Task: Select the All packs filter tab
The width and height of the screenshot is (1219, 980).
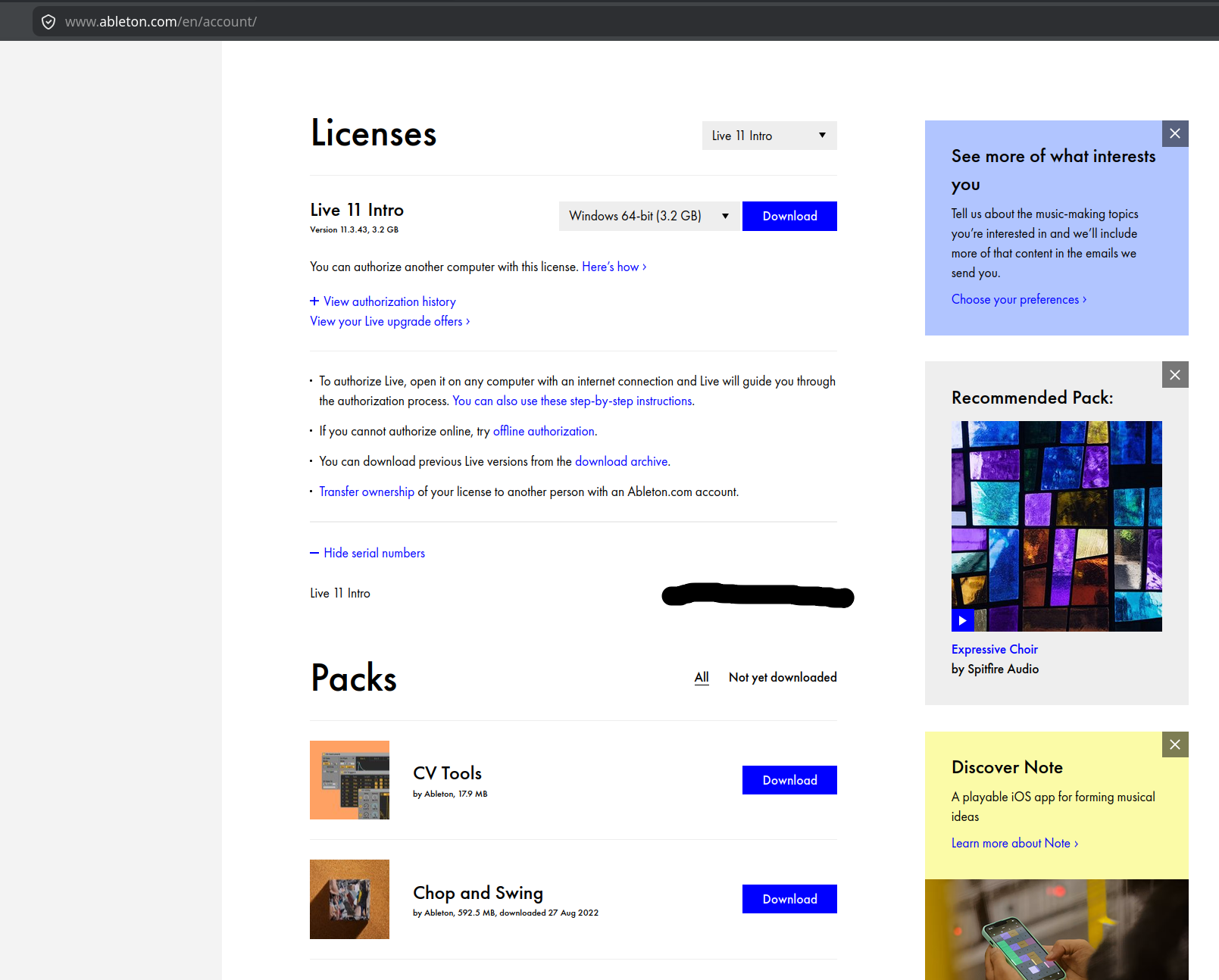Action: (x=702, y=677)
